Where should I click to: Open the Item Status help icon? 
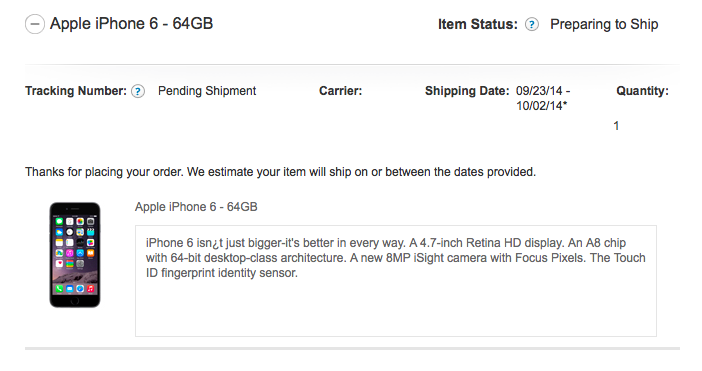click(x=531, y=24)
